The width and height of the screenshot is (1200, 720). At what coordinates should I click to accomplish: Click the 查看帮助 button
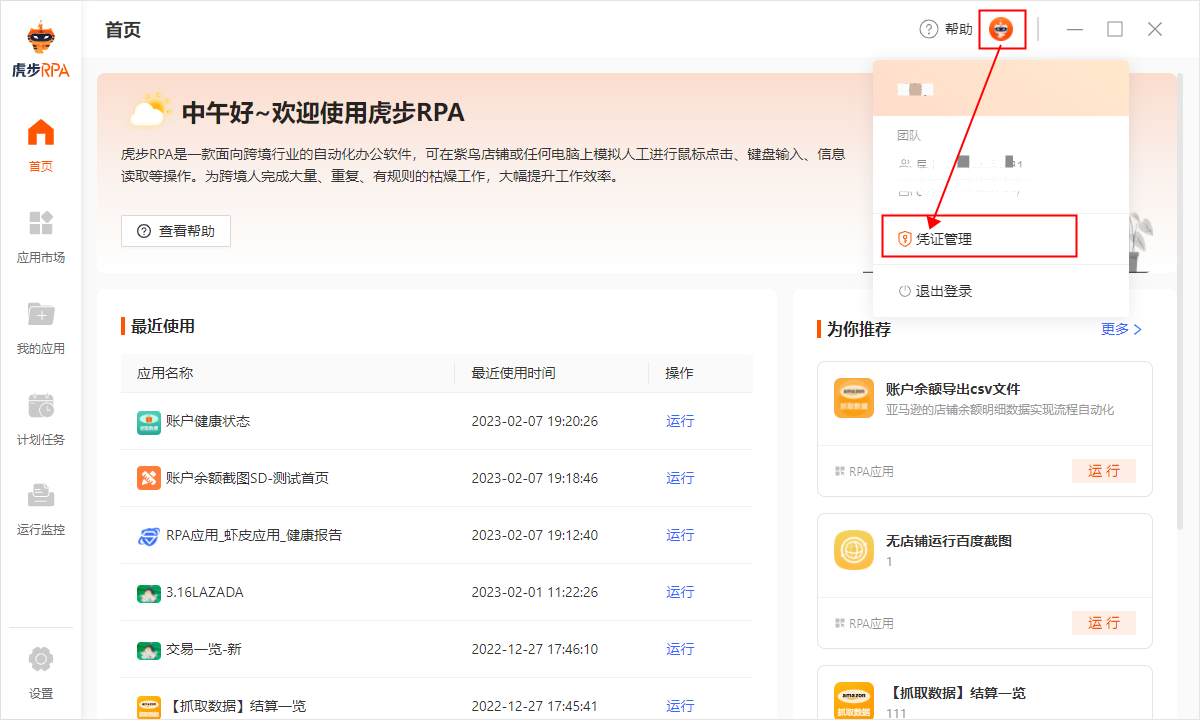coord(176,231)
